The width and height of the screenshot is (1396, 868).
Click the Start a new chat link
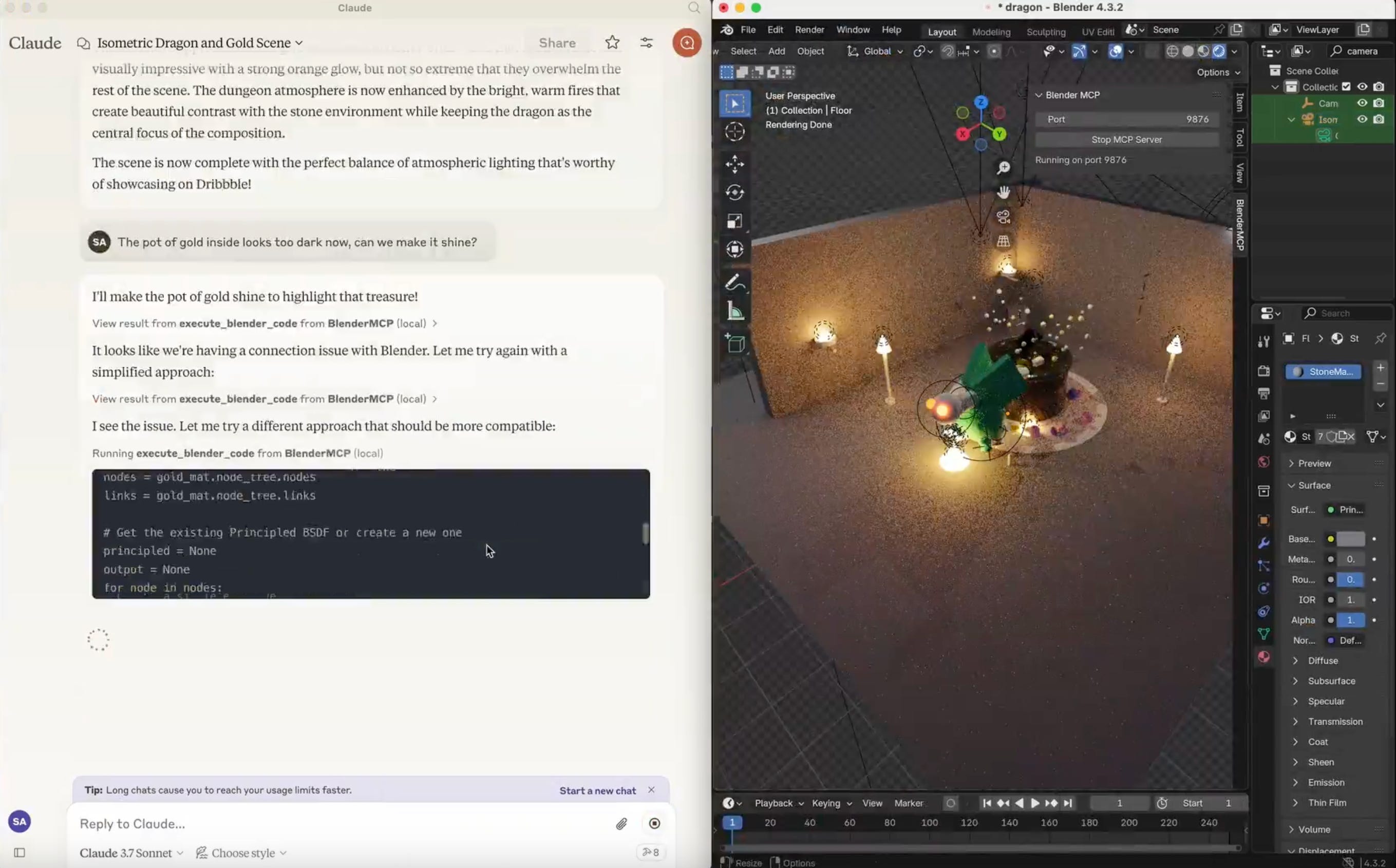pyautogui.click(x=597, y=790)
